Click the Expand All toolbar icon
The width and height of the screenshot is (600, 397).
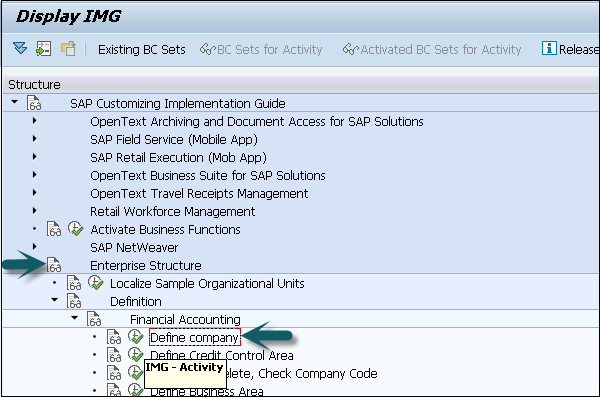pyautogui.click(x=20, y=49)
